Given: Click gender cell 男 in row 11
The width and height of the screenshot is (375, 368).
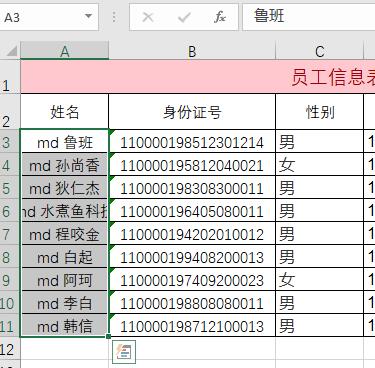Looking at the screenshot, I should [x=320, y=325].
